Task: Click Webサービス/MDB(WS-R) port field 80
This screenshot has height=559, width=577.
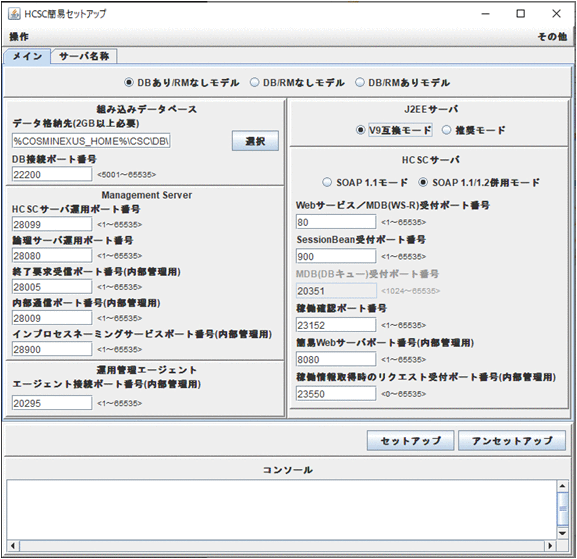Action: pos(336,222)
